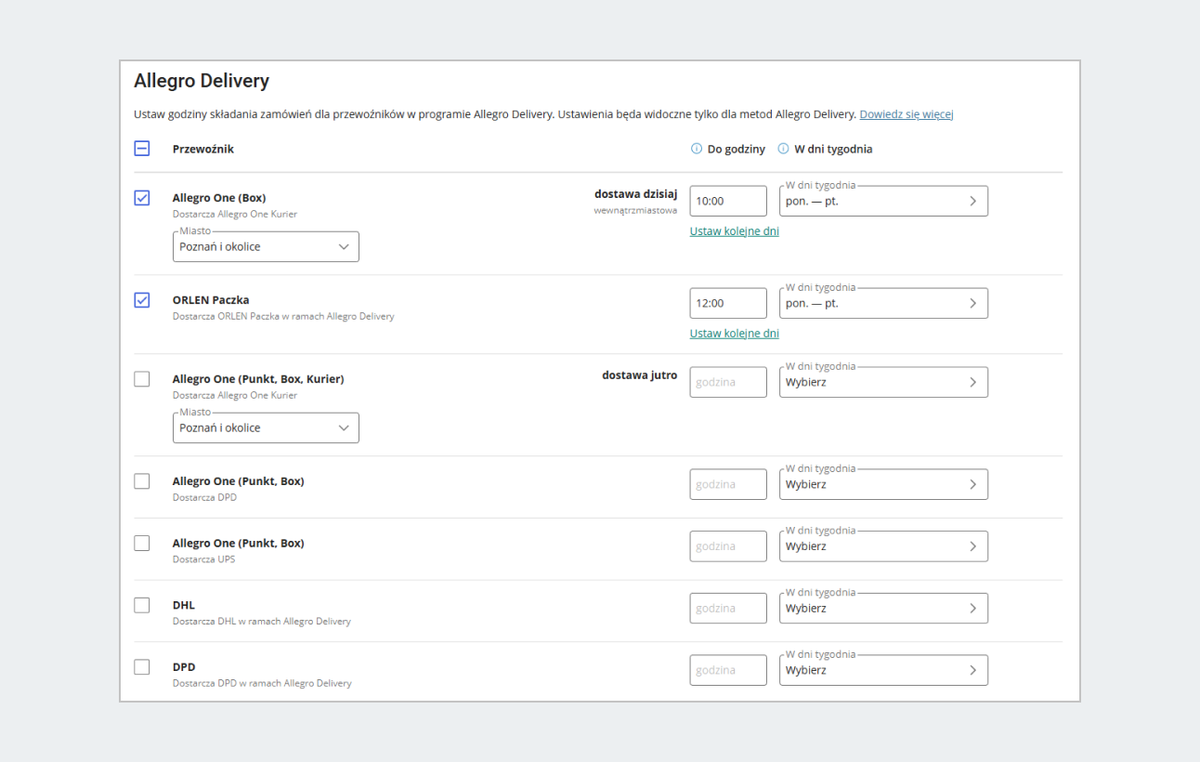Click the godzina field for Dostarcza UPS row
The image size is (1200, 762).
[728, 546]
